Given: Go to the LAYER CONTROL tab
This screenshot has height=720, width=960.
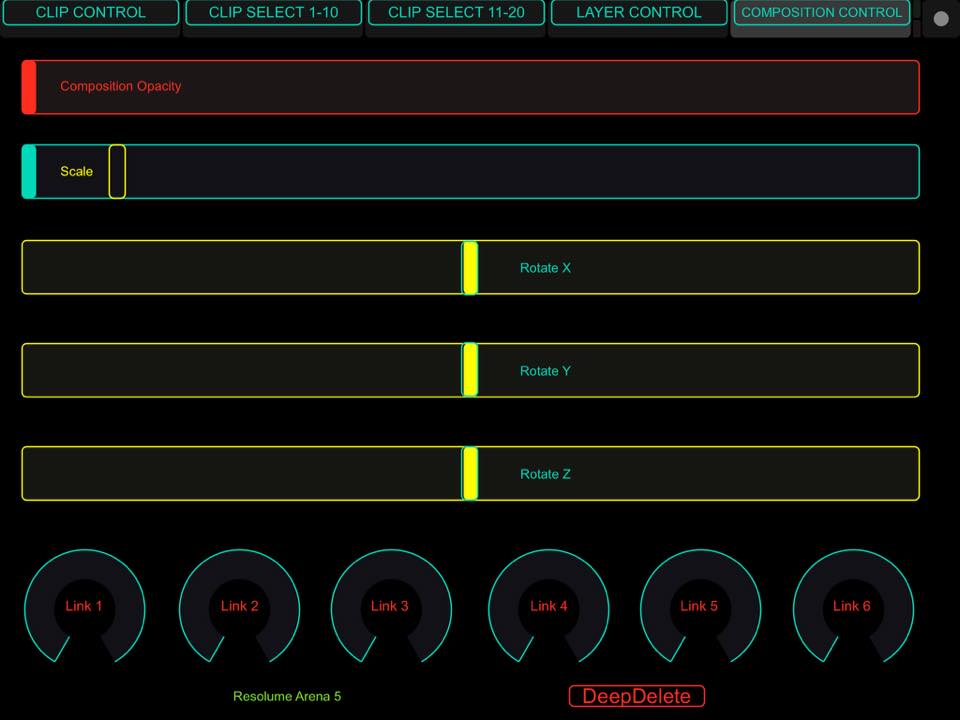Looking at the screenshot, I should [x=639, y=13].
